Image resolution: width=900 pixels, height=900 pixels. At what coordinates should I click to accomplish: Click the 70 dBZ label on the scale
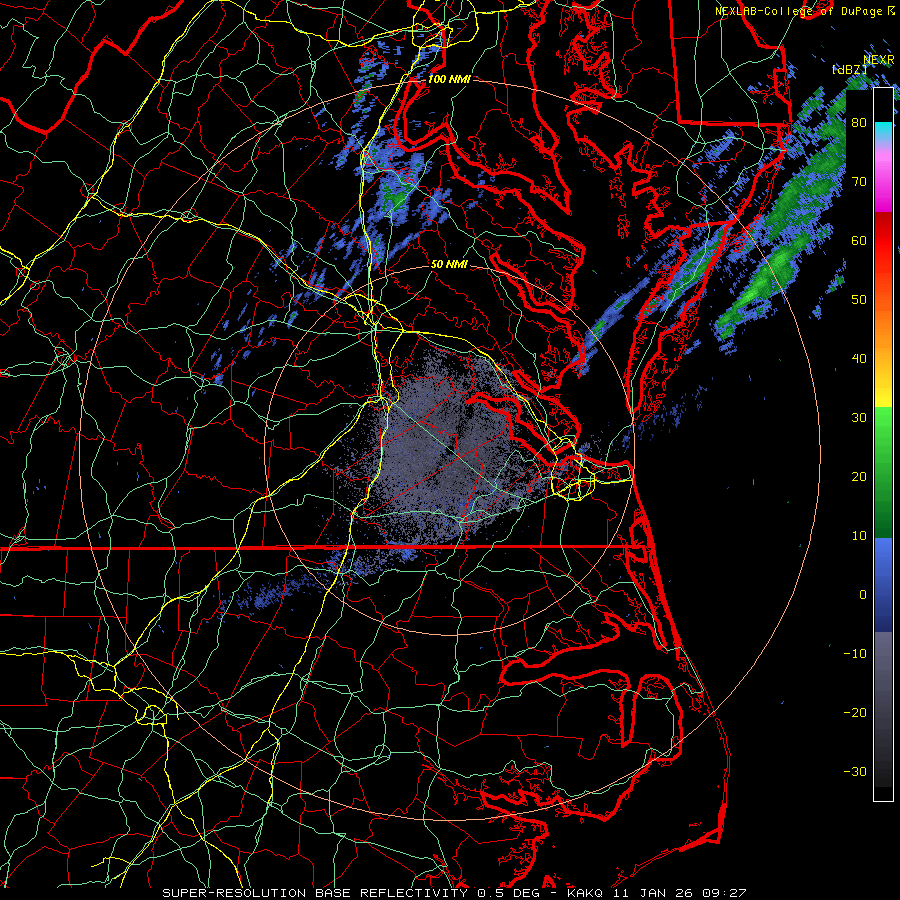(859, 182)
